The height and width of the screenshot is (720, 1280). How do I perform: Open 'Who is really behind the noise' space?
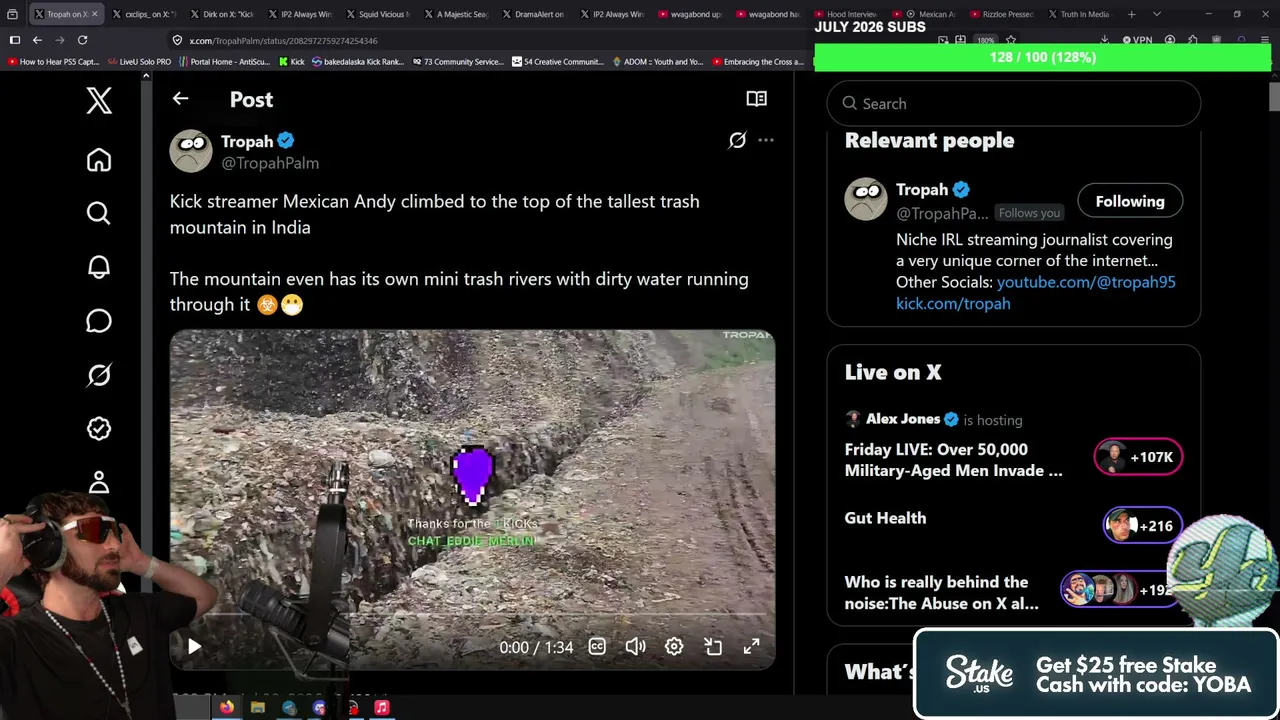(941, 592)
